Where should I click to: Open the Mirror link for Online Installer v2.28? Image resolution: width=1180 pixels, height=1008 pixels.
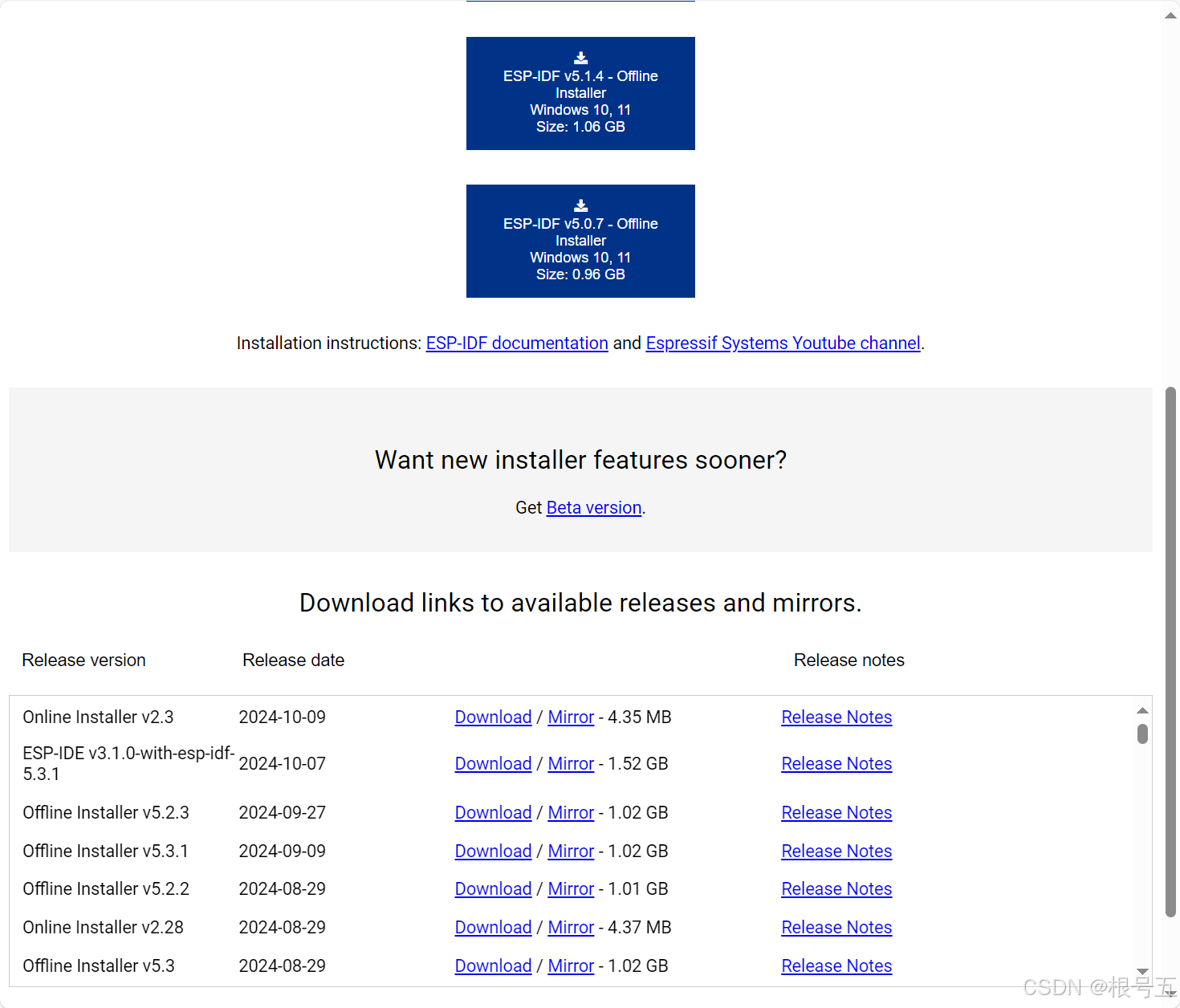click(571, 927)
